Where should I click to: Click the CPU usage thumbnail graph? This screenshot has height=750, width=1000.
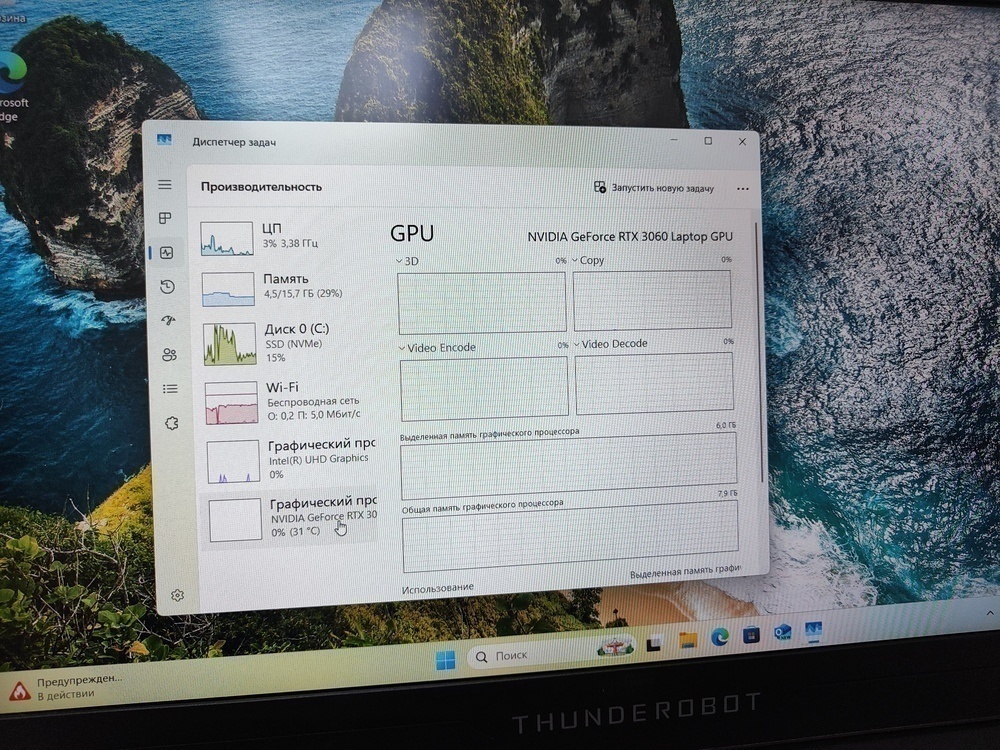click(x=226, y=239)
